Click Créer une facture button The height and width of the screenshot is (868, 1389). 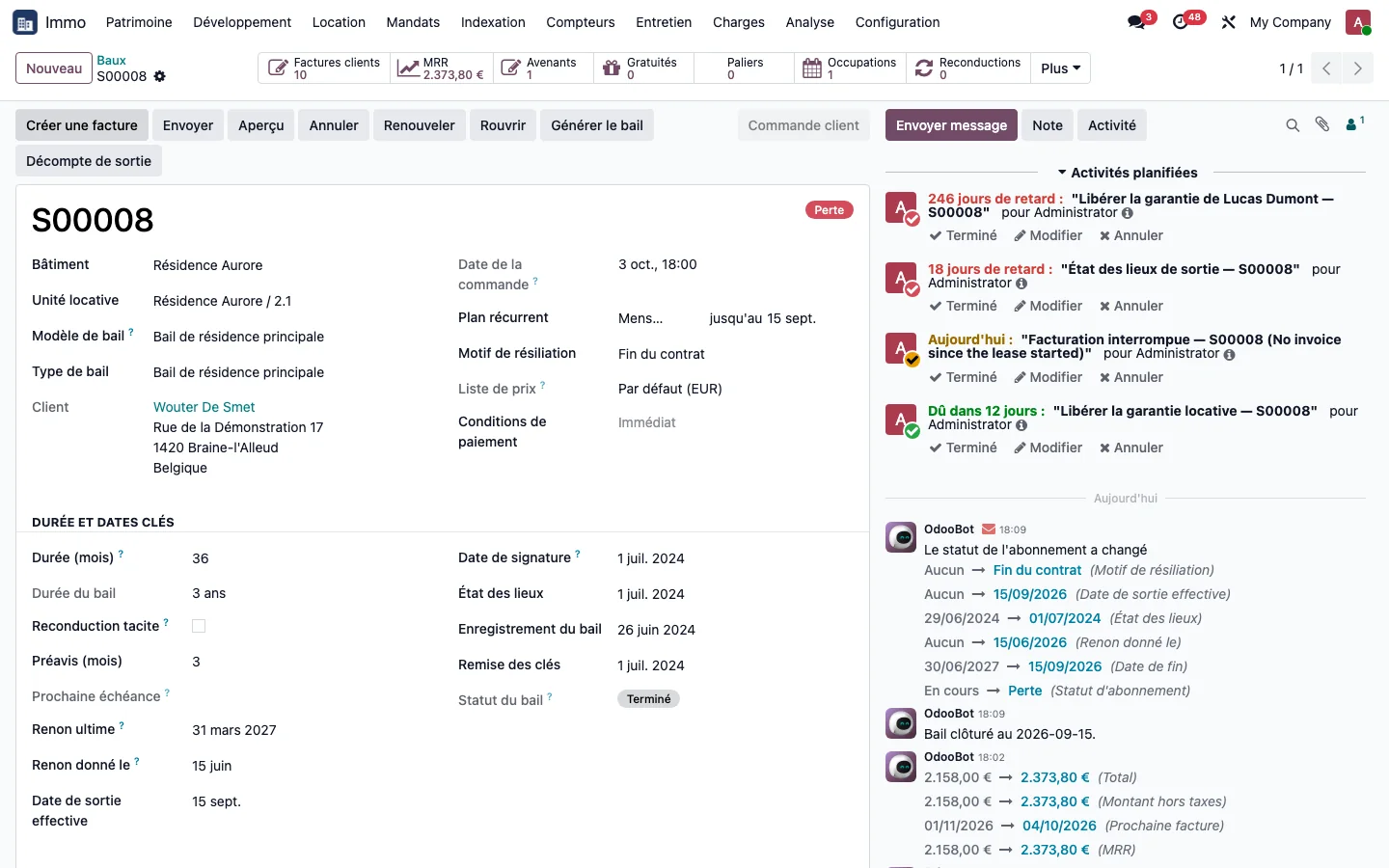click(82, 125)
